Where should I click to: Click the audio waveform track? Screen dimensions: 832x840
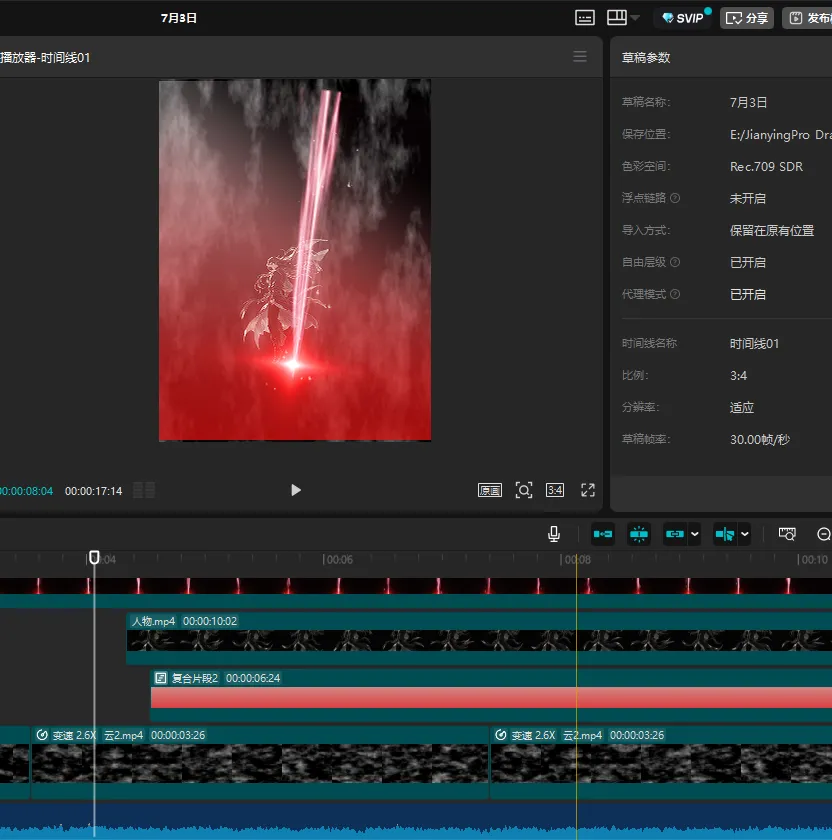coord(416,821)
